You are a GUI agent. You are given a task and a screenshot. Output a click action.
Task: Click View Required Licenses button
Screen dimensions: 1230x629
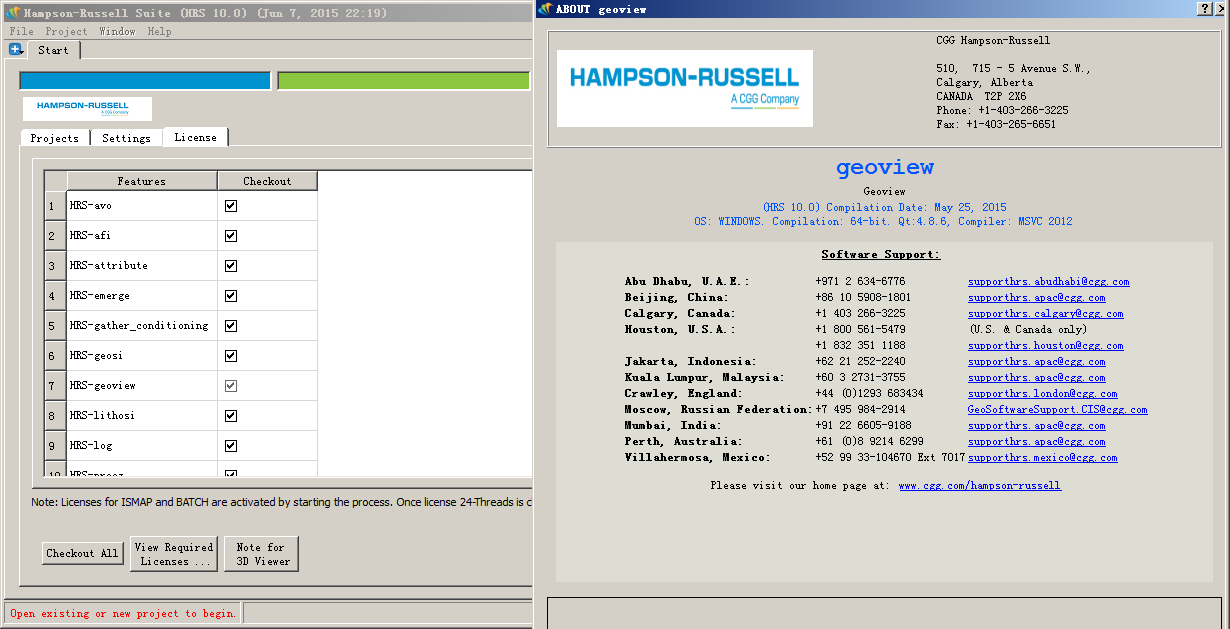tap(174, 554)
